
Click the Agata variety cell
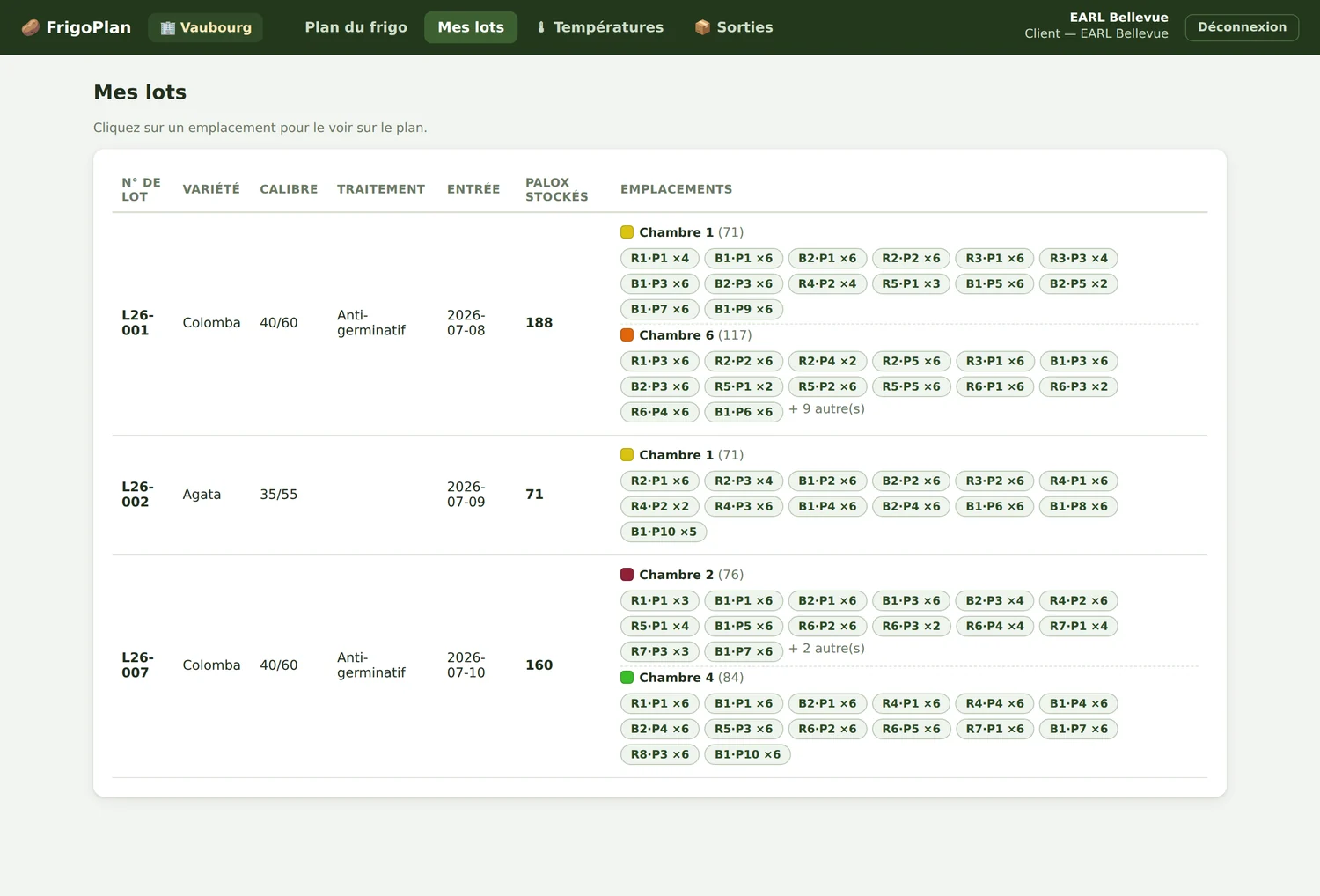202,495
